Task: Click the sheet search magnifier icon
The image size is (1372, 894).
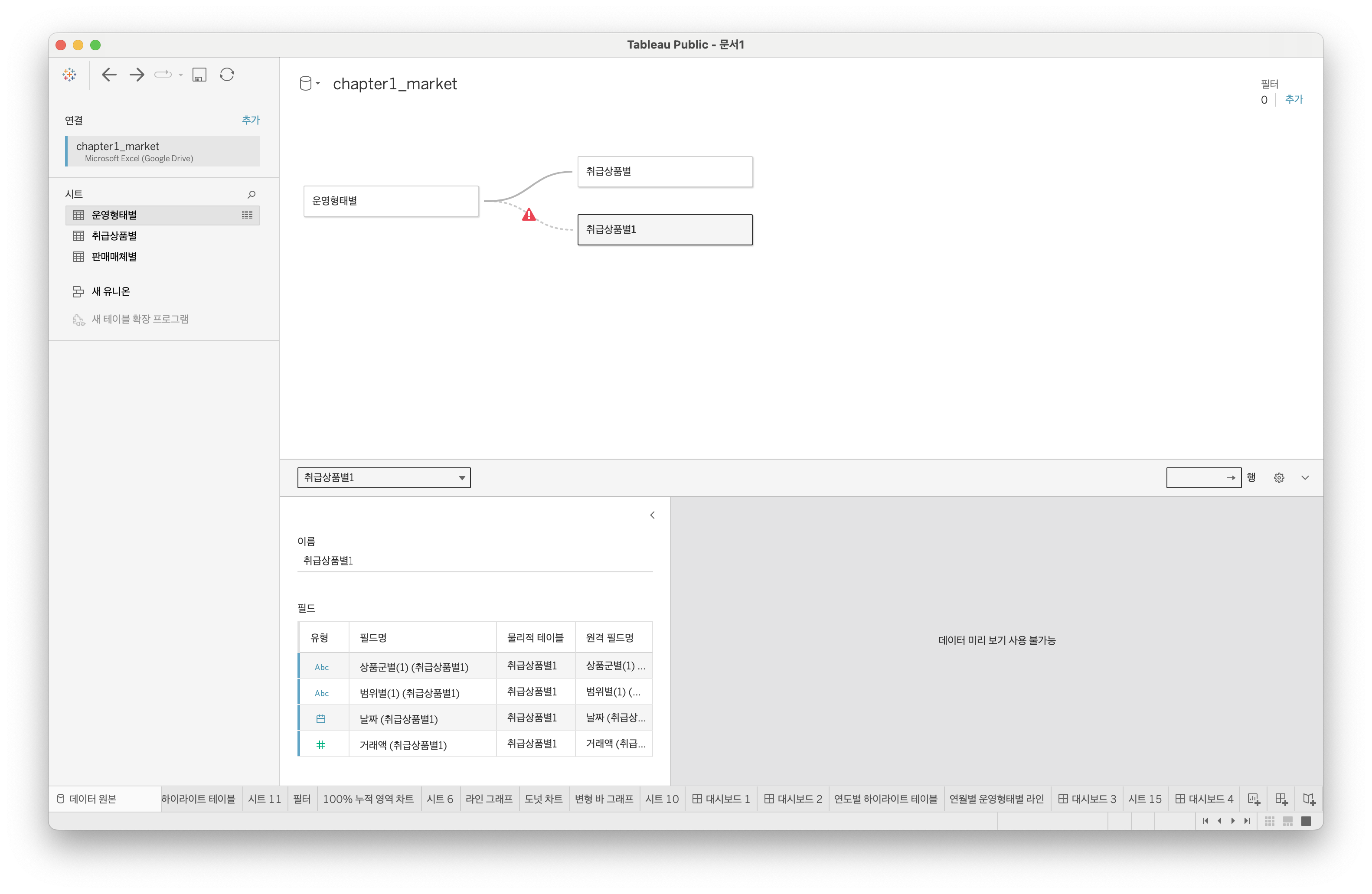Action: pos(252,194)
